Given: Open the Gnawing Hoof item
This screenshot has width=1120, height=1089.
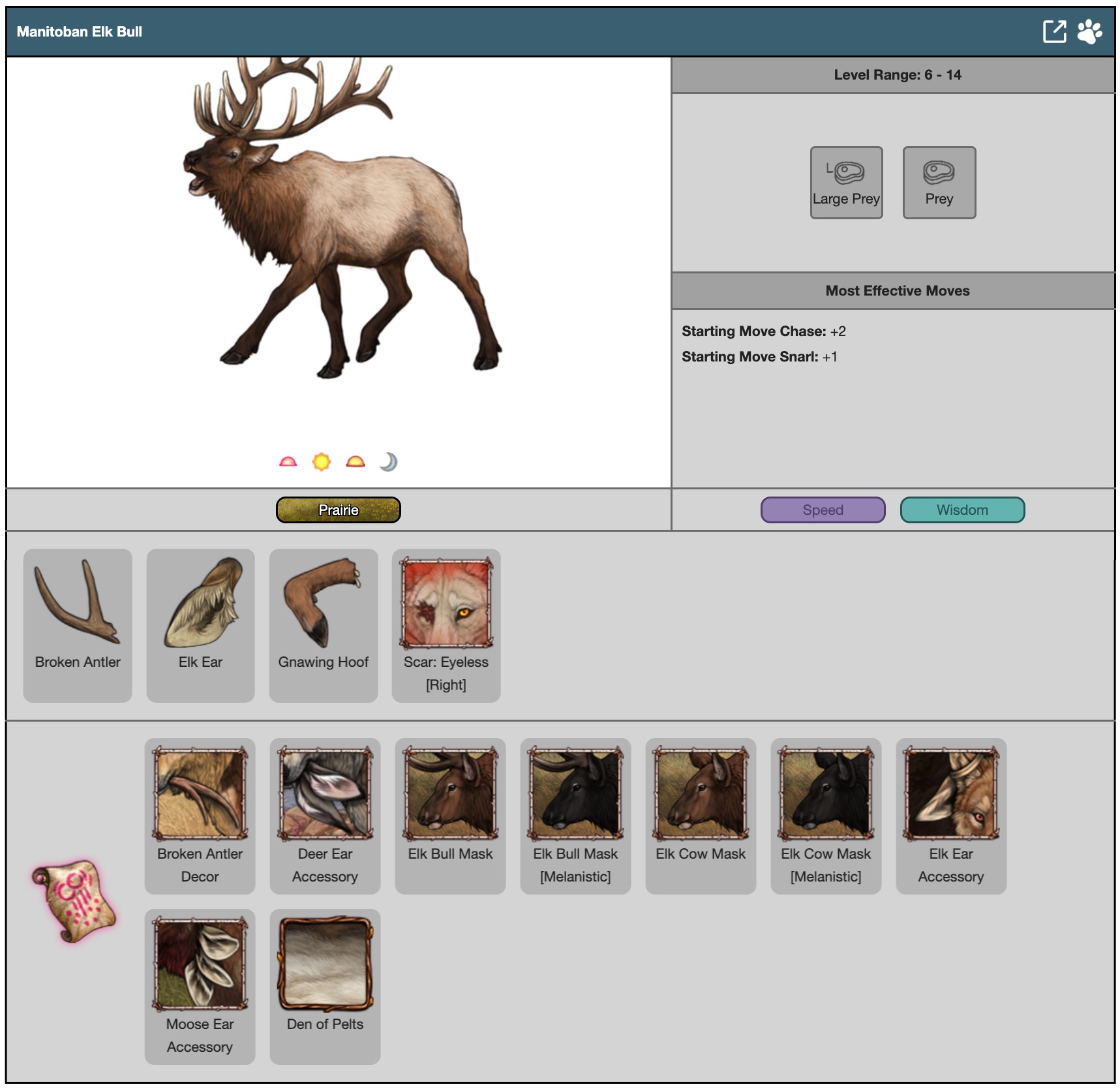Looking at the screenshot, I should tap(324, 624).
